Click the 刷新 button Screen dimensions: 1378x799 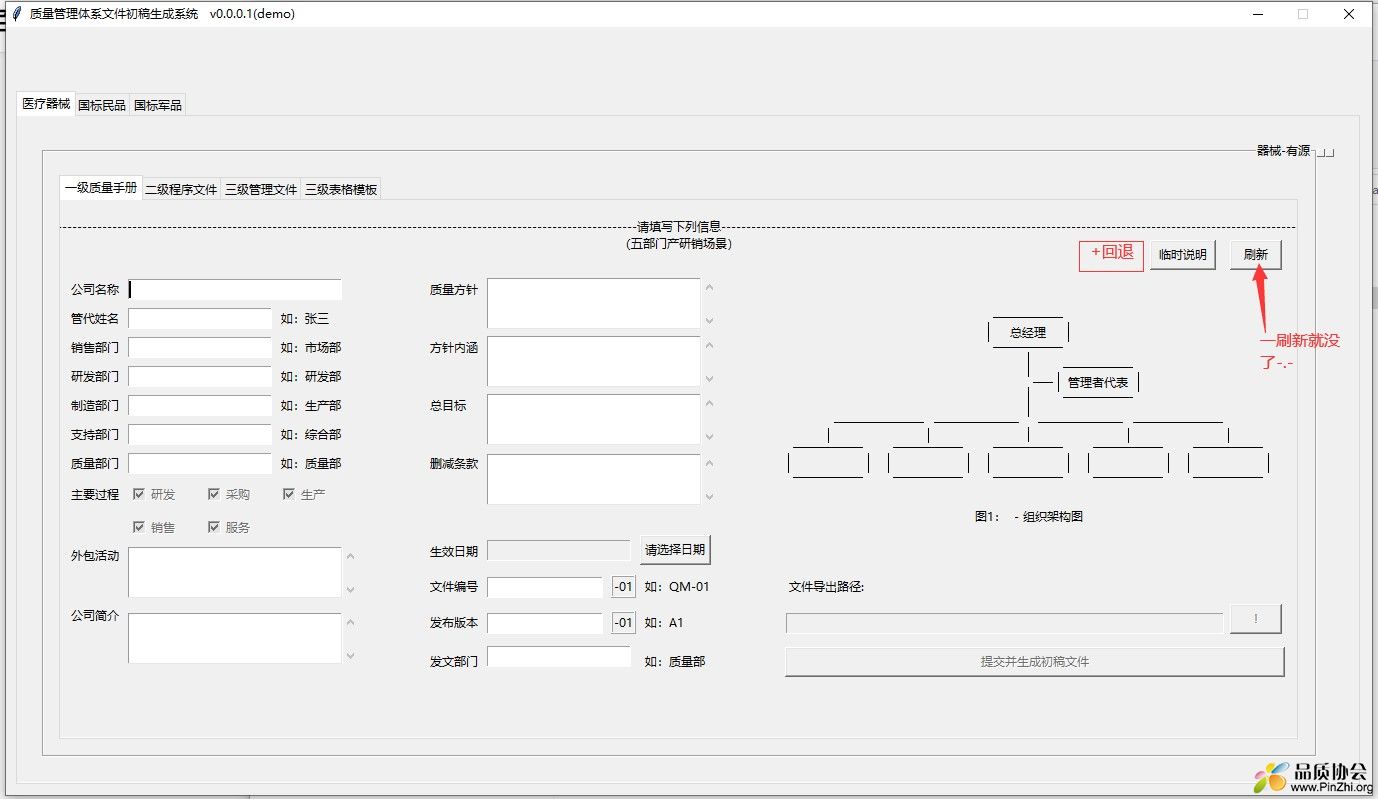point(1256,255)
